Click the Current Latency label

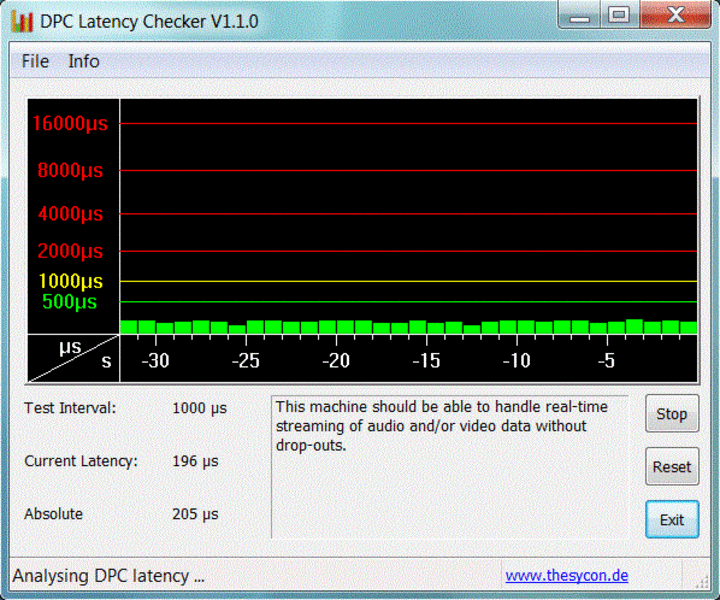pyautogui.click(x=81, y=461)
